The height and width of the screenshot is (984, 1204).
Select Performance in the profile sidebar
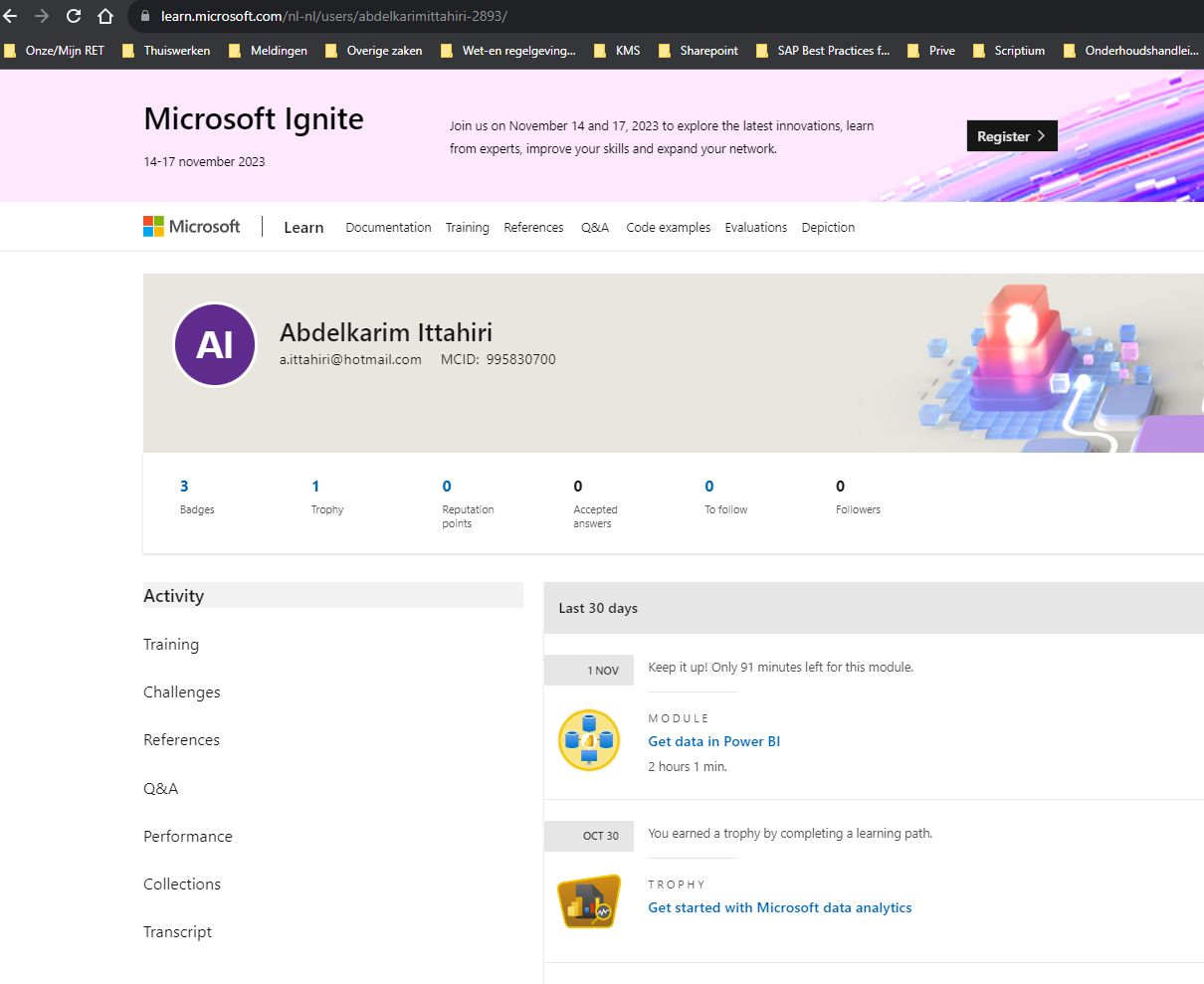tap(188, 837)
